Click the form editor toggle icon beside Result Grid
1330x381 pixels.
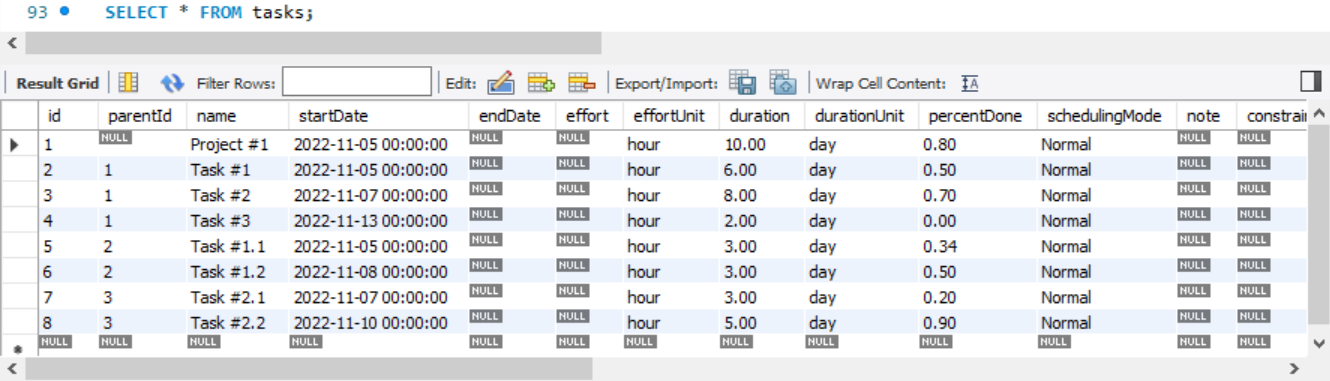click(129, 83)
